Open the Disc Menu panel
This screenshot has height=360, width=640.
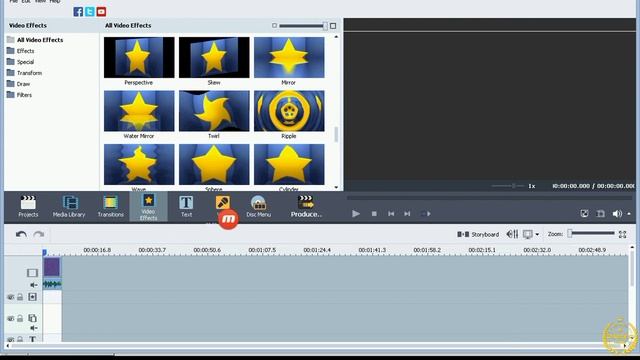tap(258, 206)
